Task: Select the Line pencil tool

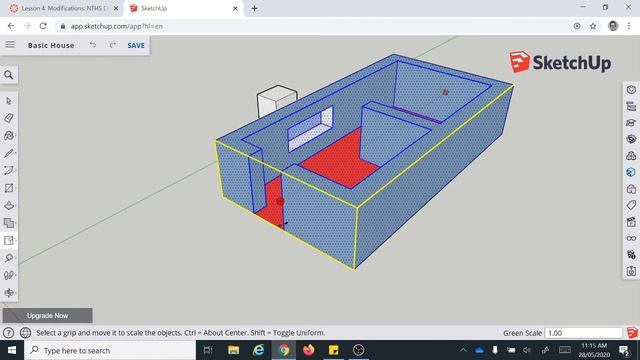Action: click(9, 153)
